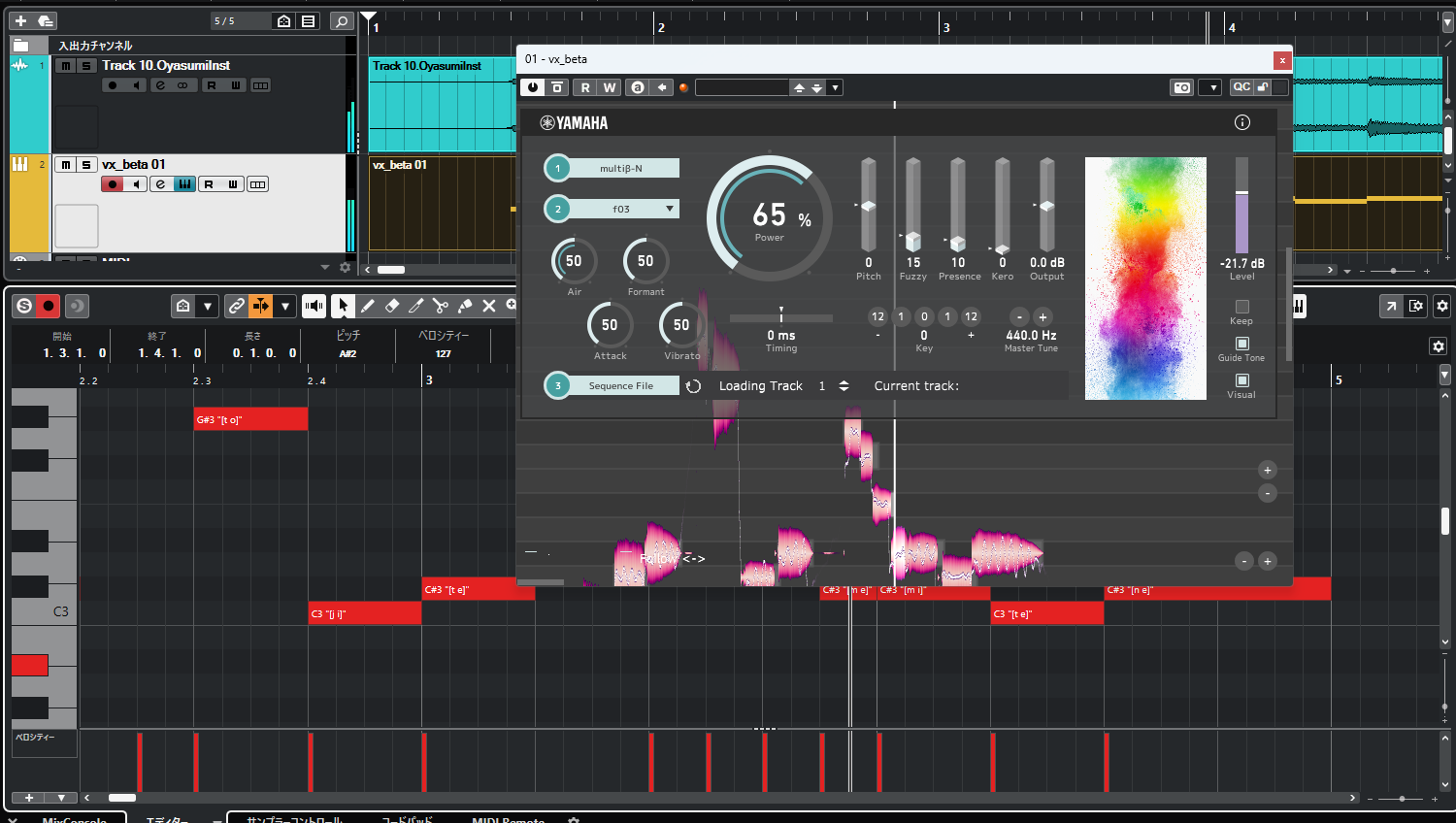The height and width of the screenshot is (823, 1456).
Task: Open the track search magnifier icon
Action: click(x=342, y=20)
